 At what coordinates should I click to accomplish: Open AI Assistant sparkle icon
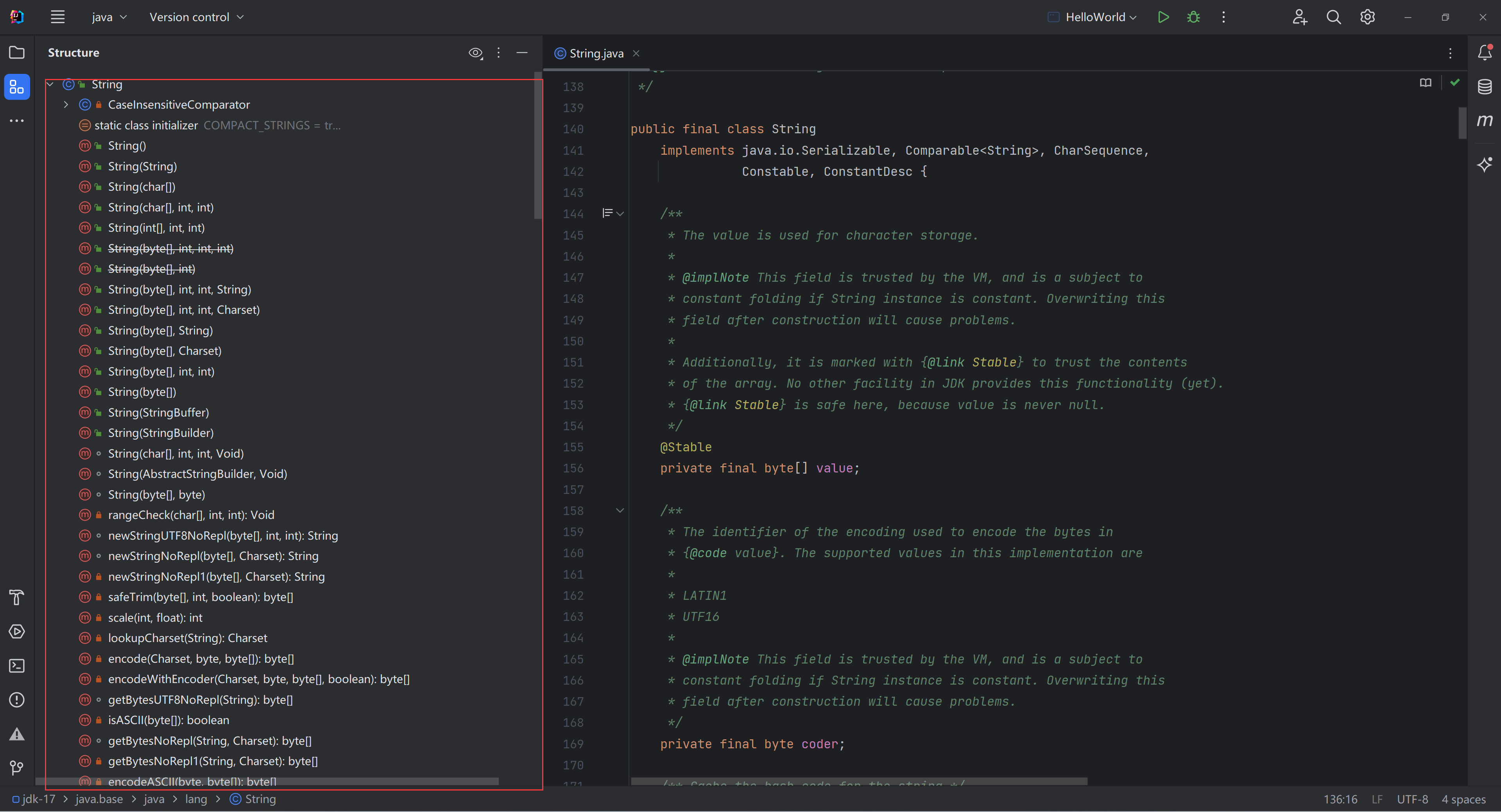[x=1485, y=164]
